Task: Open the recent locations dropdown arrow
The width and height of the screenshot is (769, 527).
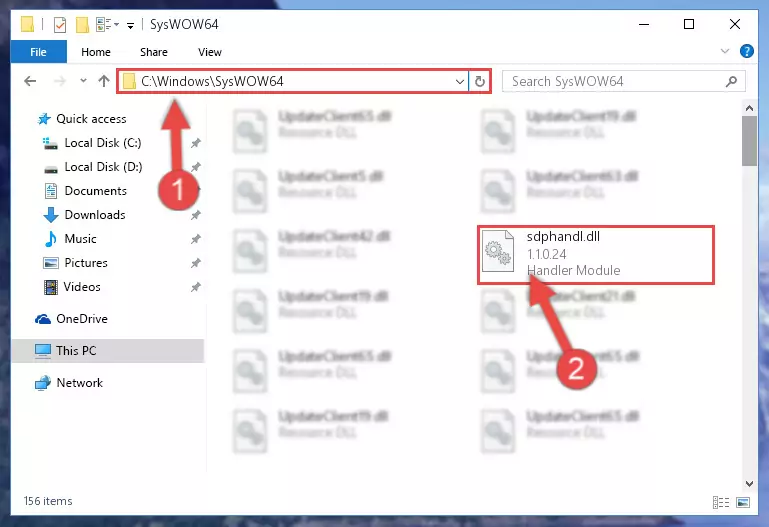Action: [x=83, y=81]
